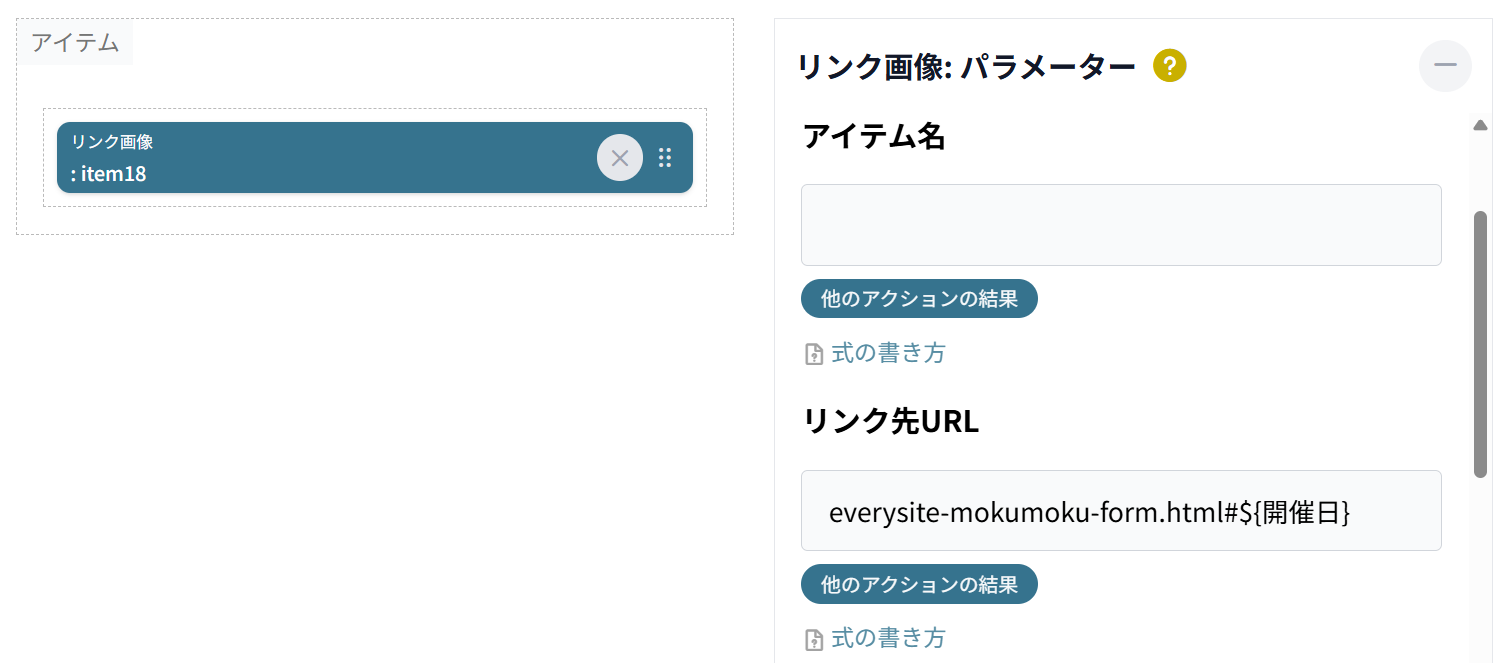The image size is (1501, 663).
Task: Collapse the パラメーター panel with the minus button
Action: point(1445,66)
